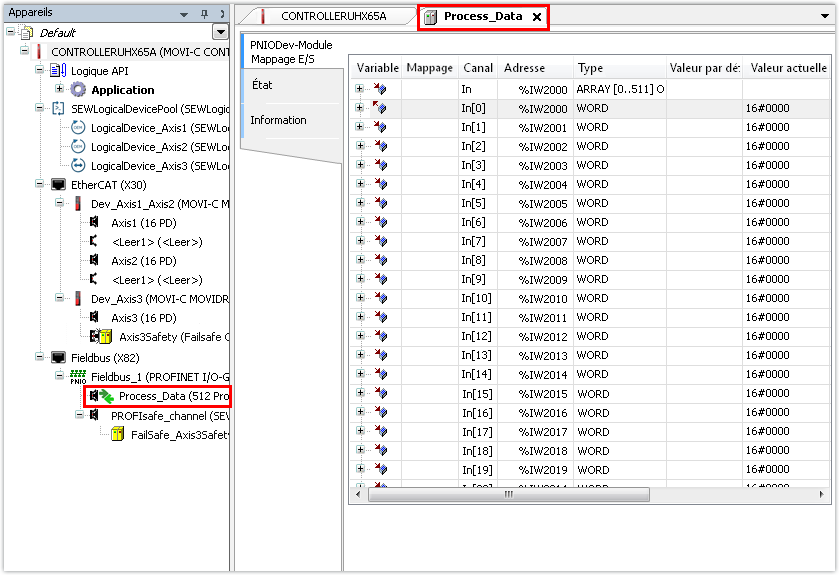
Task: Click the In[0] variable mapping icon
Action: [x=380, y=108]
